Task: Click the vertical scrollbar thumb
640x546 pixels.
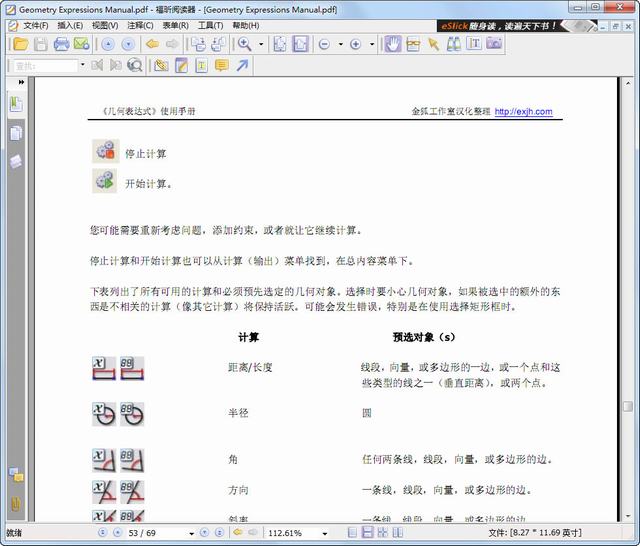Action: [x=628, y=406]
